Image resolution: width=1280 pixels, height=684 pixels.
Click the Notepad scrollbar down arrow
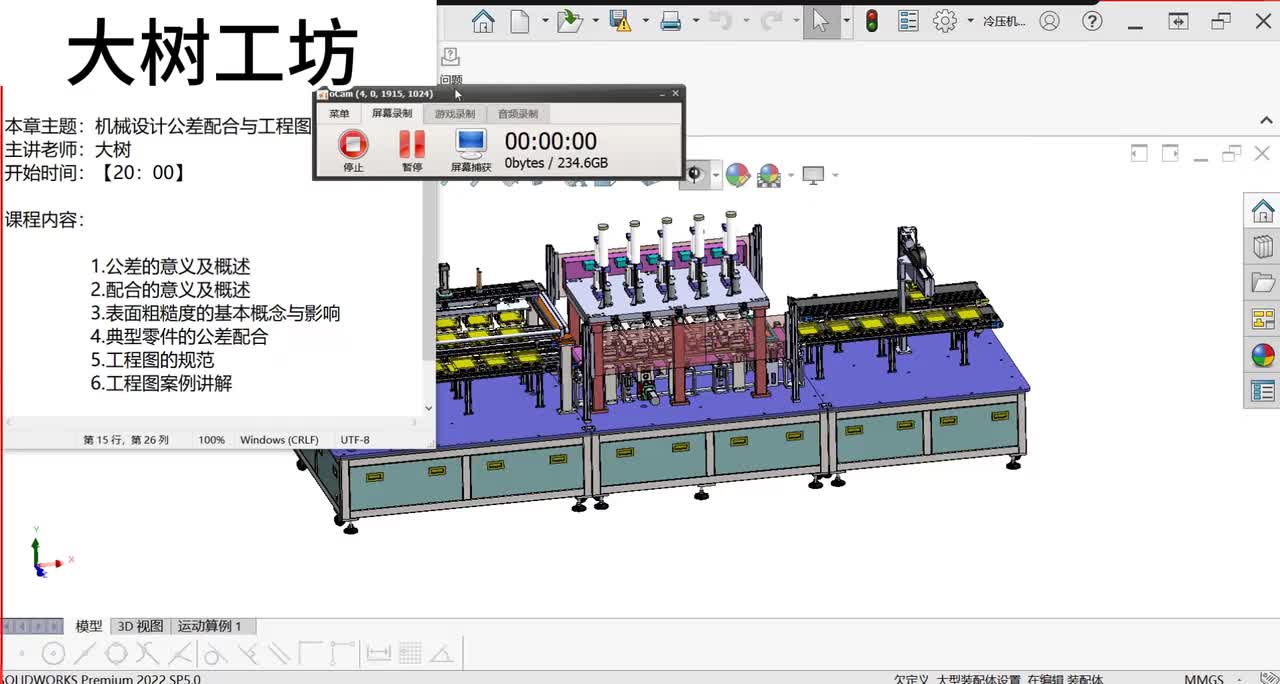pos(428,408)
